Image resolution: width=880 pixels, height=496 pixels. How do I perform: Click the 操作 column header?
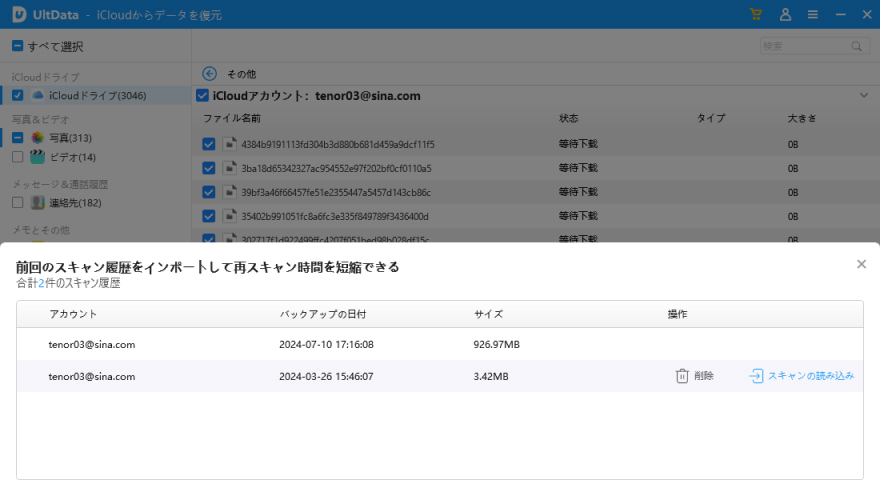coord(677,314)
